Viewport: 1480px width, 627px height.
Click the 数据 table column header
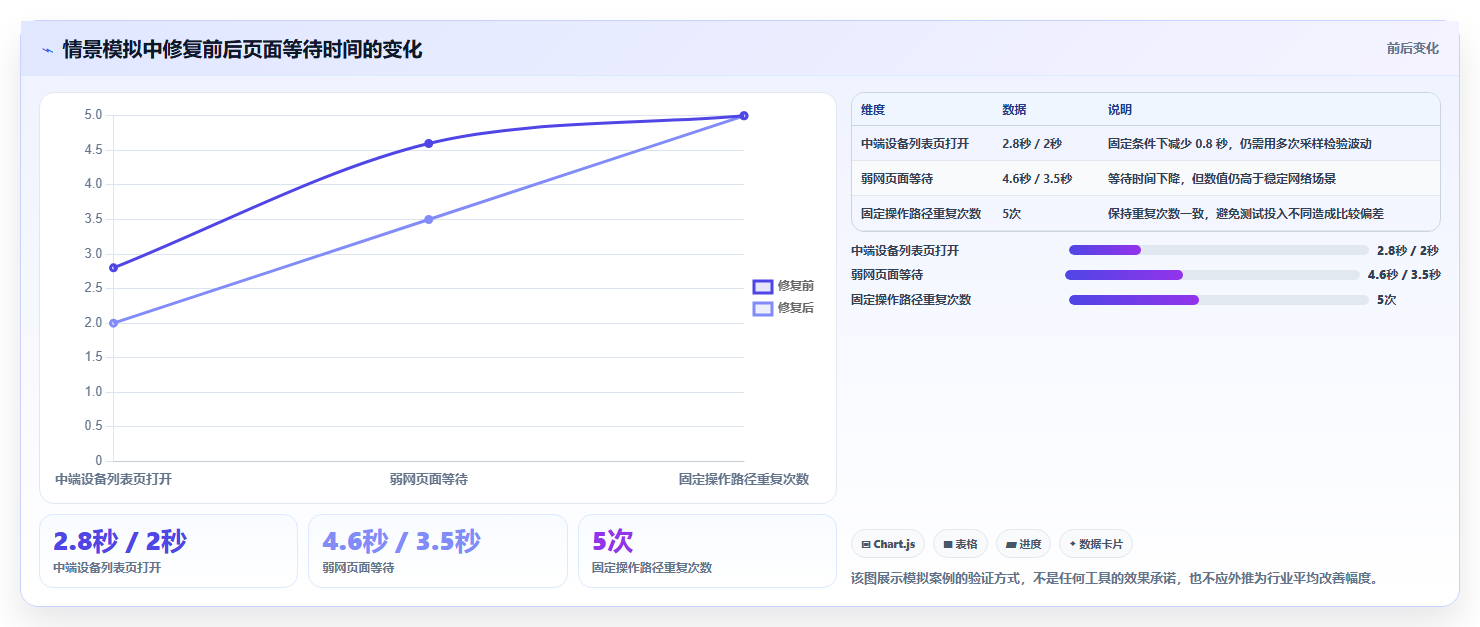click(x=1014, y=110)
